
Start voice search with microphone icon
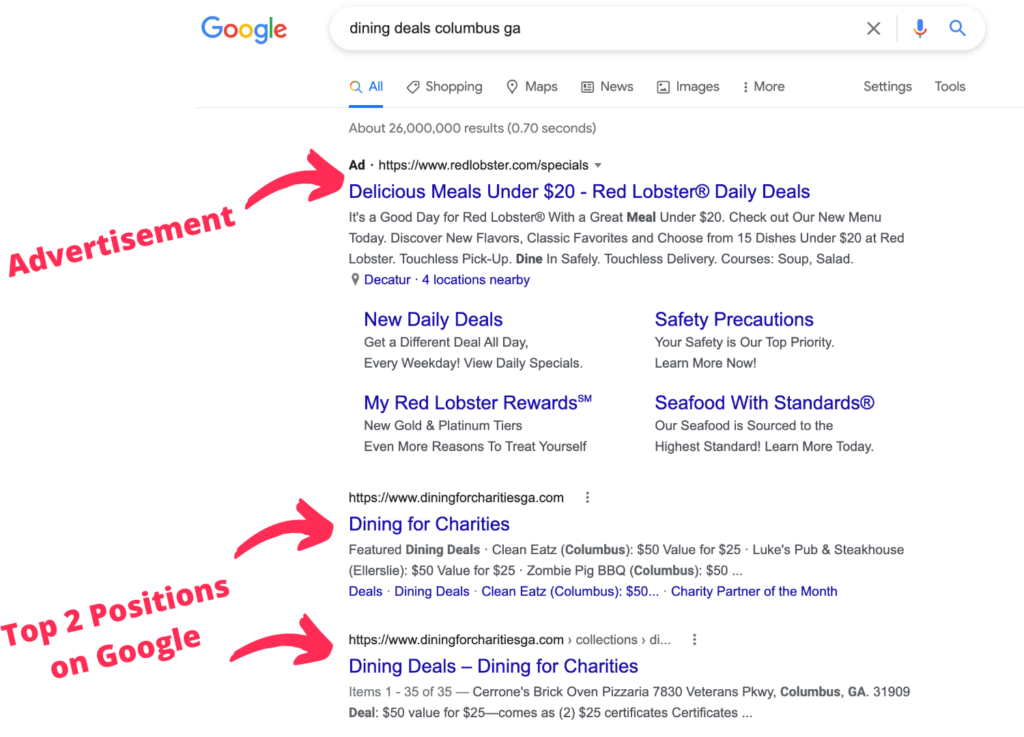click(x=919, y=29)
